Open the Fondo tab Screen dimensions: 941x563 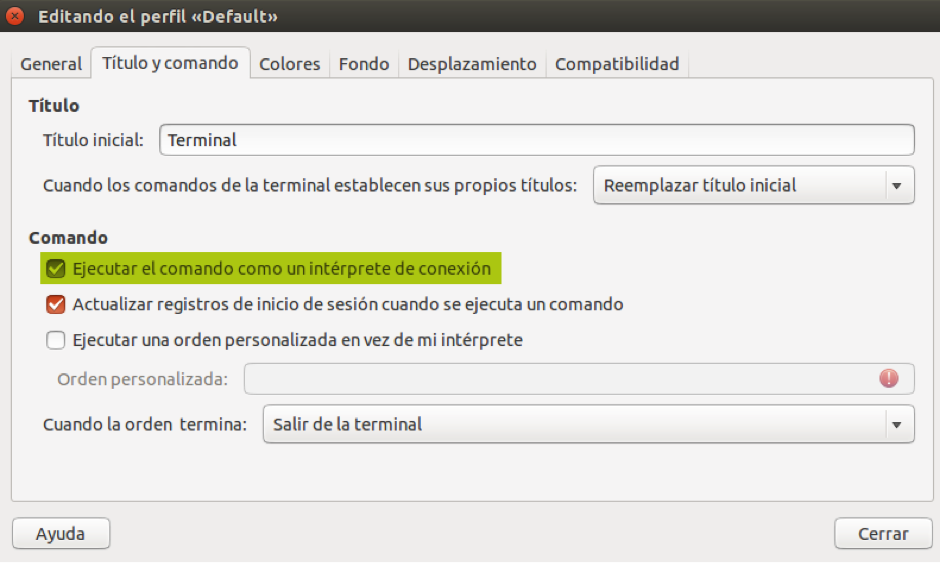364,64
